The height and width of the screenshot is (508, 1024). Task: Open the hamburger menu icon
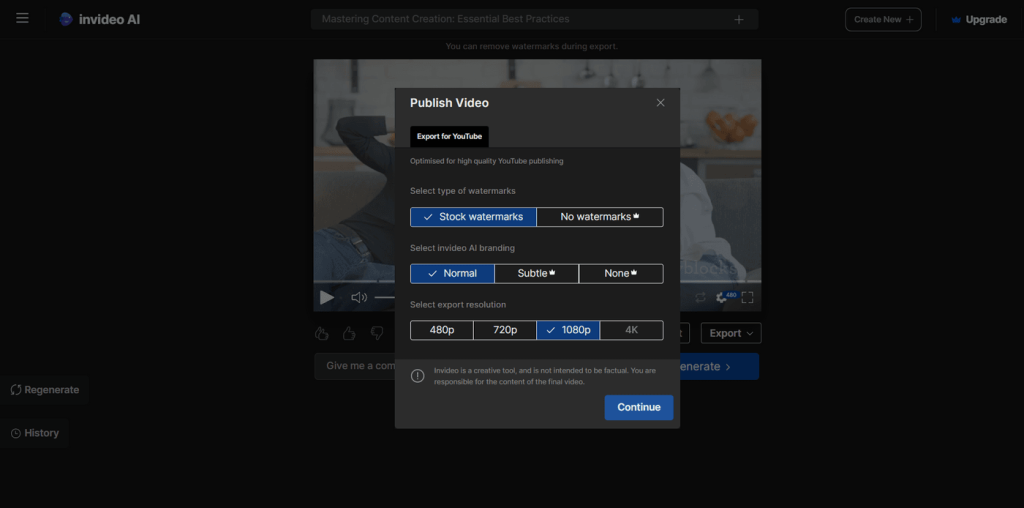(x=22, y=18)
